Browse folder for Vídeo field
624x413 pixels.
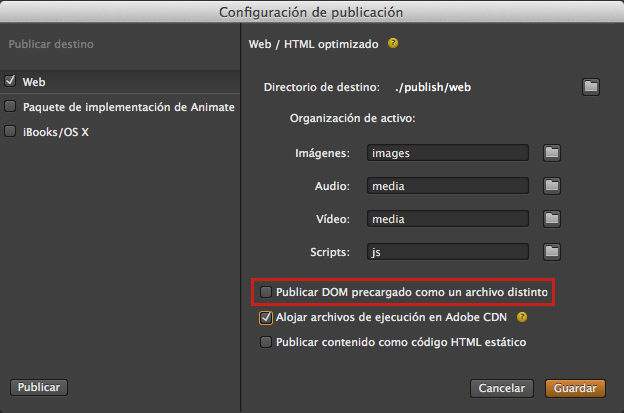point(552,219)
